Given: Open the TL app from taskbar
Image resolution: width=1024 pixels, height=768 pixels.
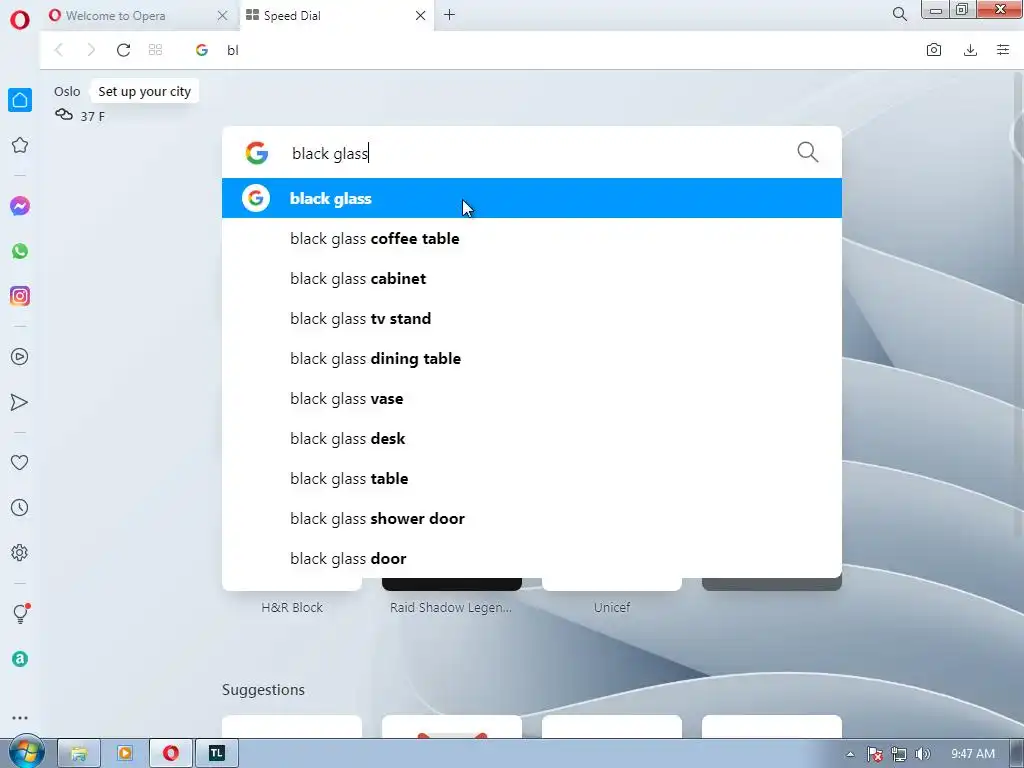Looking at the screenshot, I should [217, 753].
